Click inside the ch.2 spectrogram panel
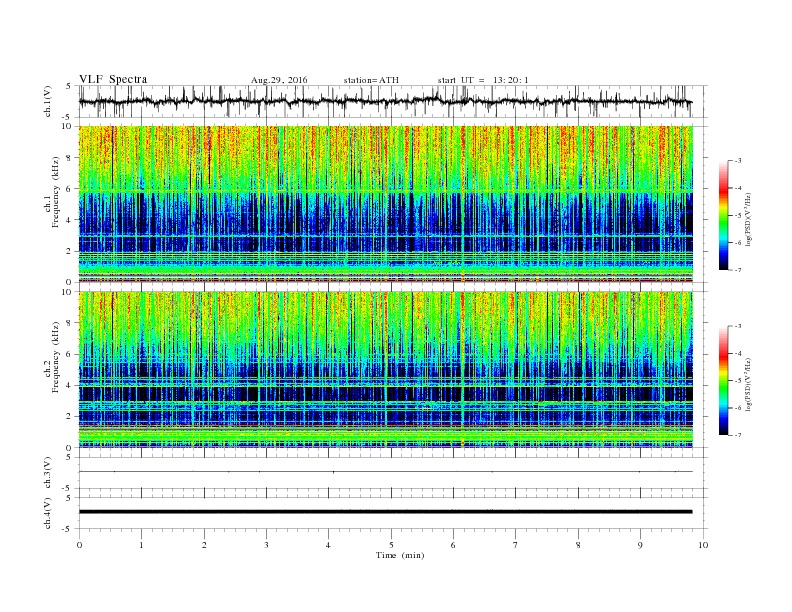792x612 pixels. click(386, 369)
